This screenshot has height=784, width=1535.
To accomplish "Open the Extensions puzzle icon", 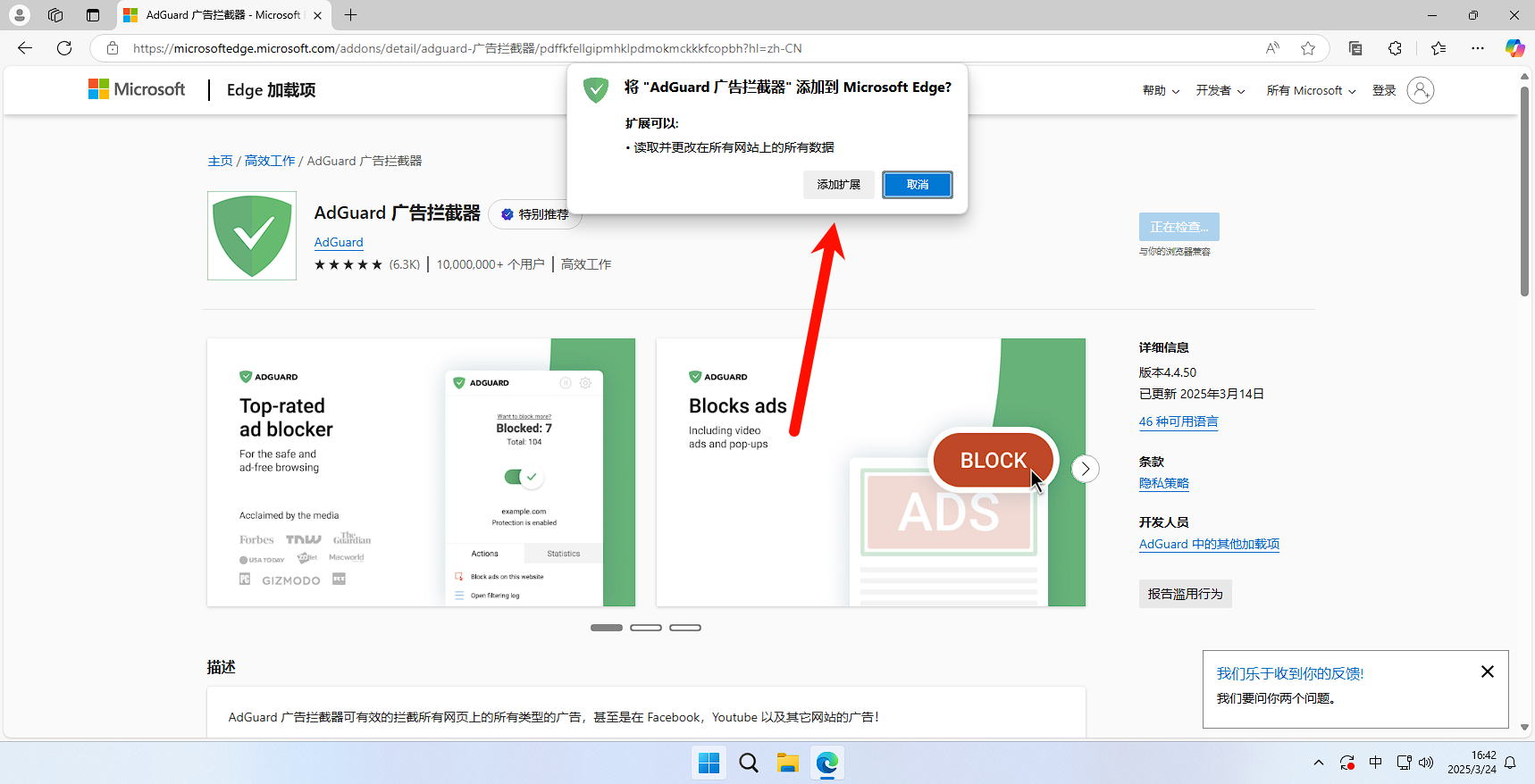I will pyautogui.click(x=1395, y=48).
